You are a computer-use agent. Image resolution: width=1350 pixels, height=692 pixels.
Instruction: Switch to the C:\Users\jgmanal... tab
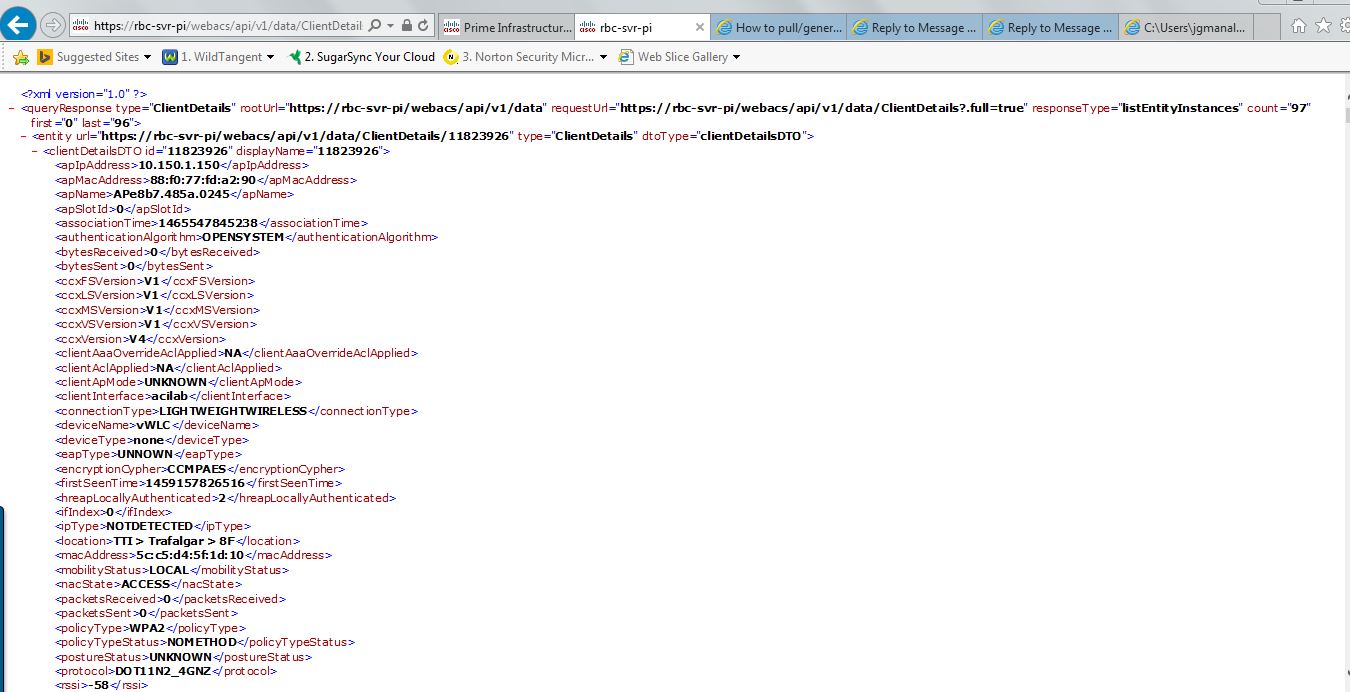1187,27
